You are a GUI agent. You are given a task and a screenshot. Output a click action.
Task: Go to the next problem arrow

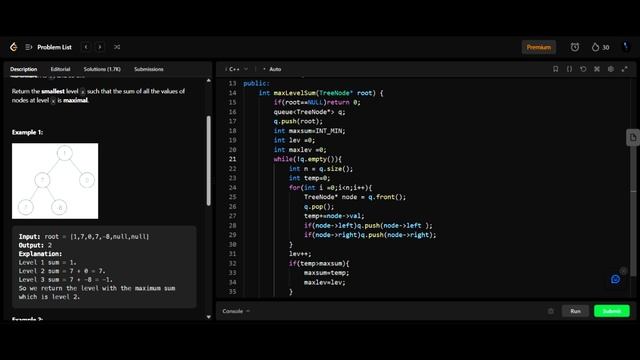100,47
